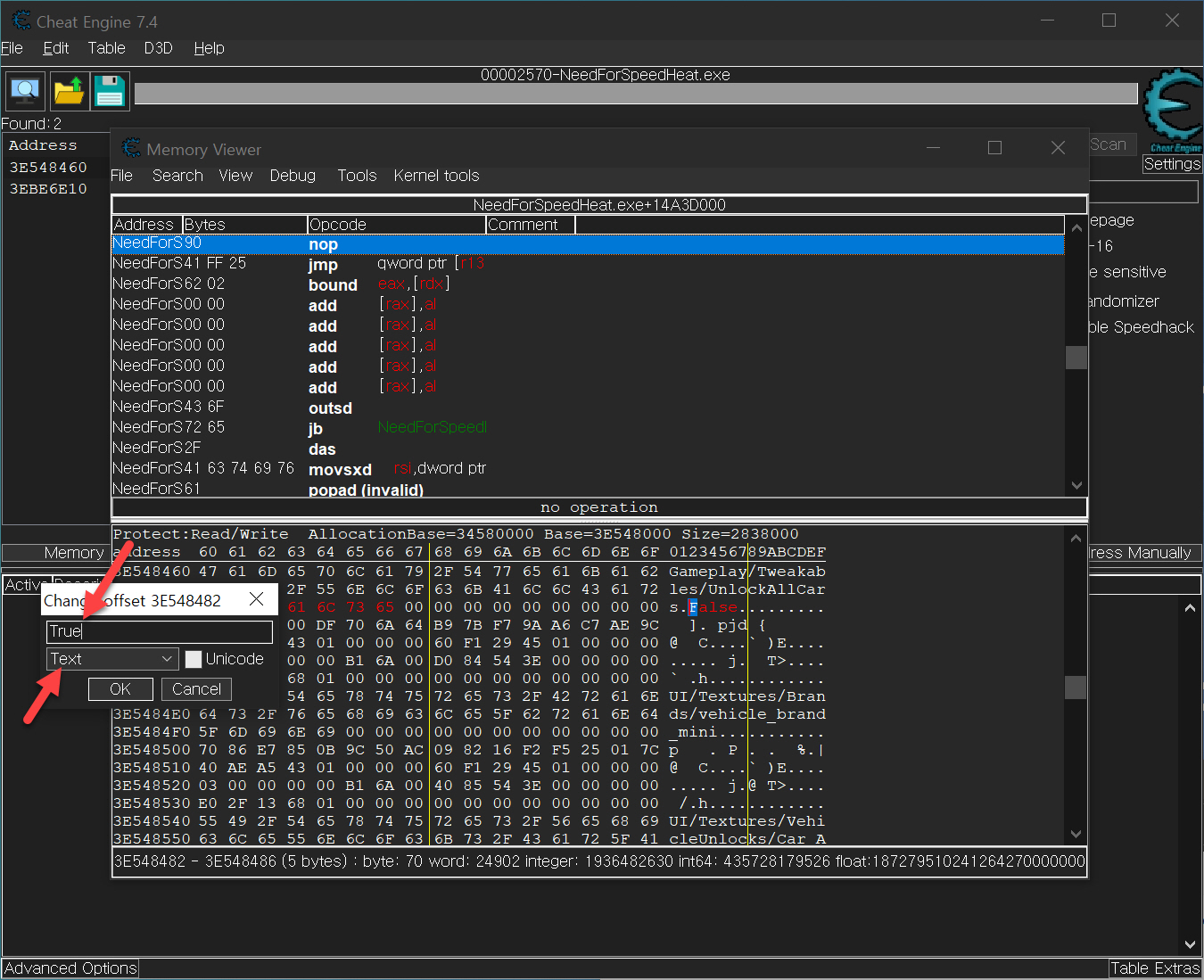Click the save floppy disk icon

point(110,91)
